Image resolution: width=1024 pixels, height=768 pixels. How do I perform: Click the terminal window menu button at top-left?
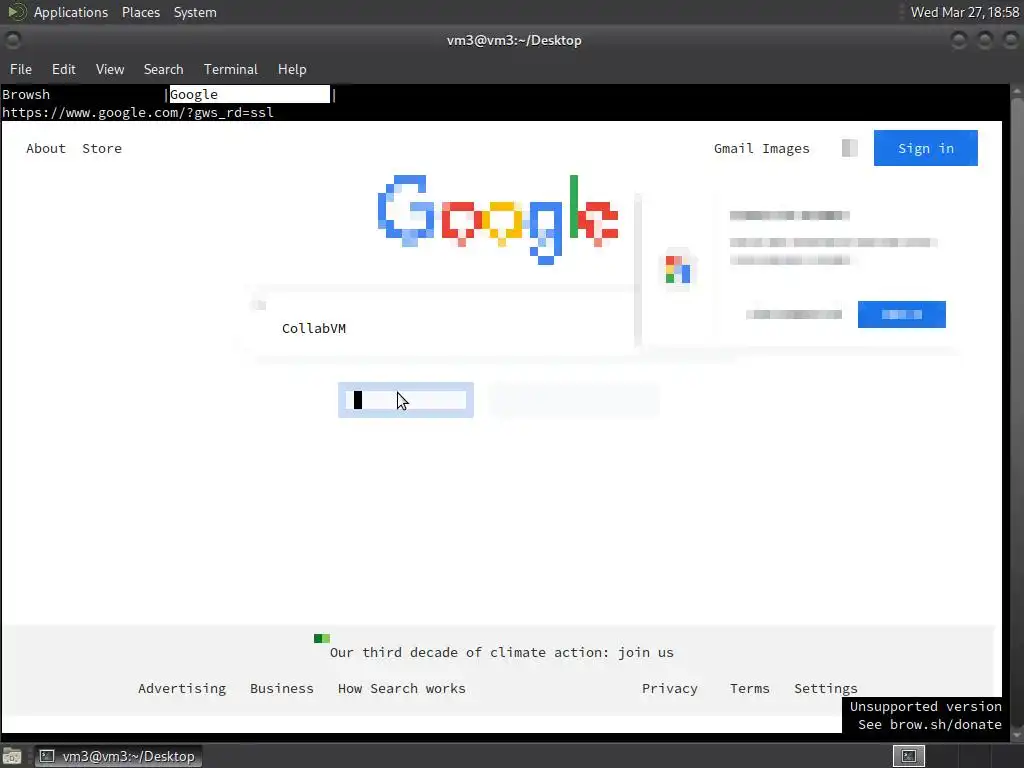(x=12, y=40)
